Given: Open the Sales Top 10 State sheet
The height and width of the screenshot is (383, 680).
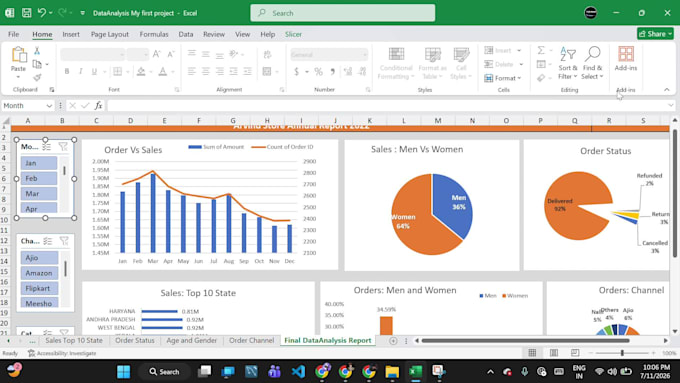Looking at the screenshot, I should click(x=74, y=340).
